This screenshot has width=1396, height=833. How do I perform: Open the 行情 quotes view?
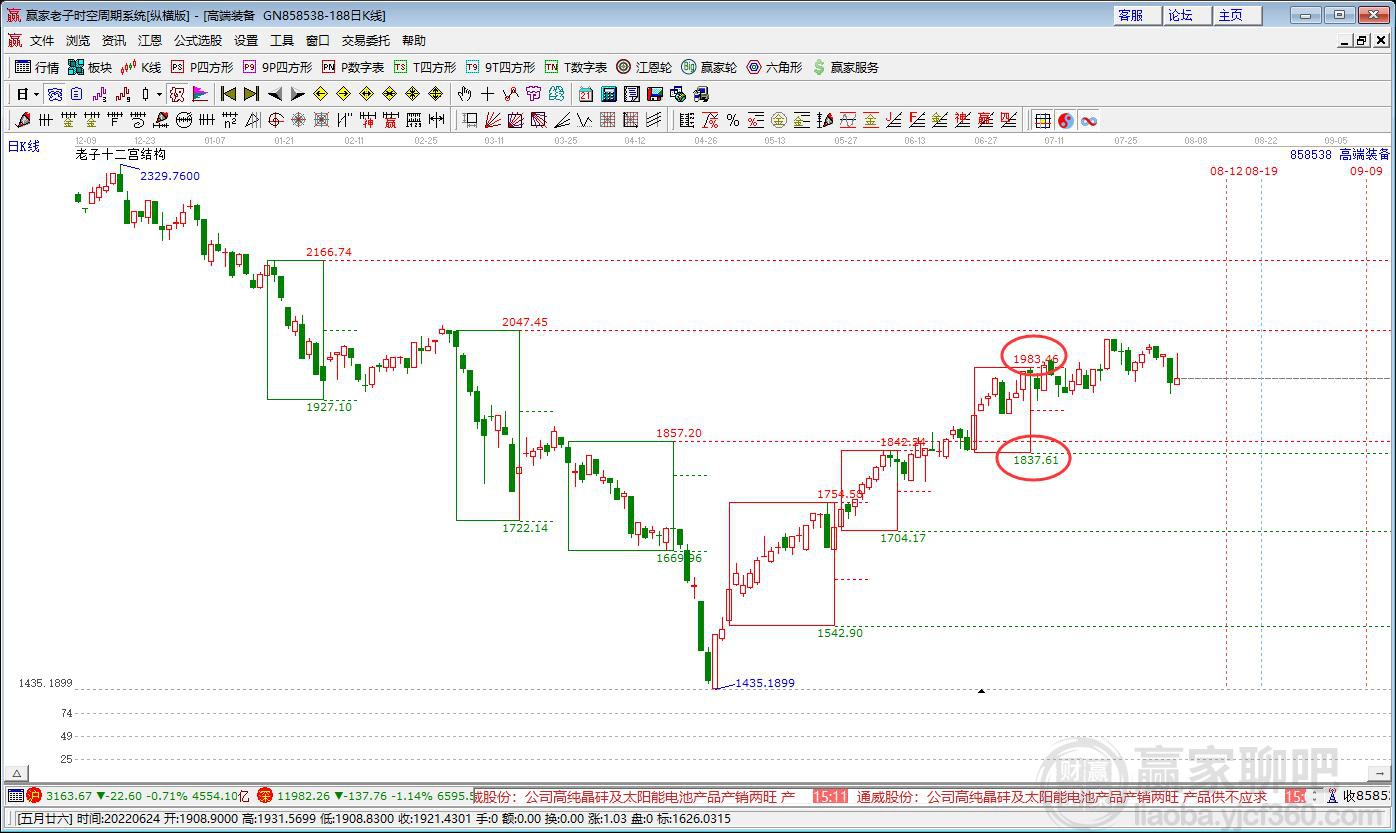tap(38, 67)
